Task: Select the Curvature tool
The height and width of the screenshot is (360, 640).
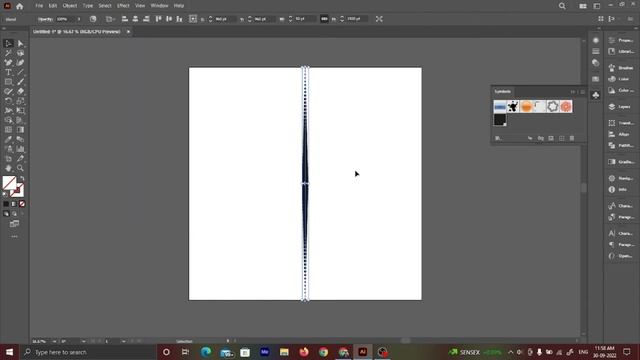Action: tap(20, 62)
